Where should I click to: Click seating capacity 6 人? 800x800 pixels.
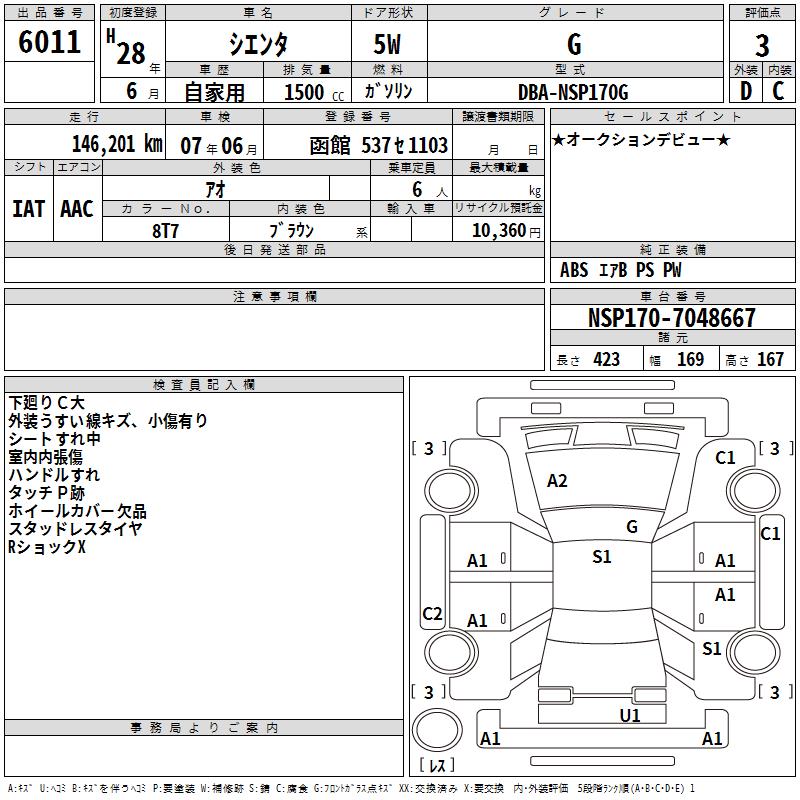tap(430, 190)
